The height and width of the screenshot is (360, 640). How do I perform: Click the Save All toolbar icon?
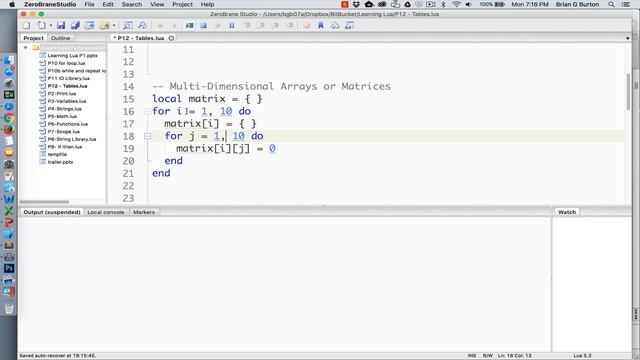pyautogui.click(x=75, y=26)
